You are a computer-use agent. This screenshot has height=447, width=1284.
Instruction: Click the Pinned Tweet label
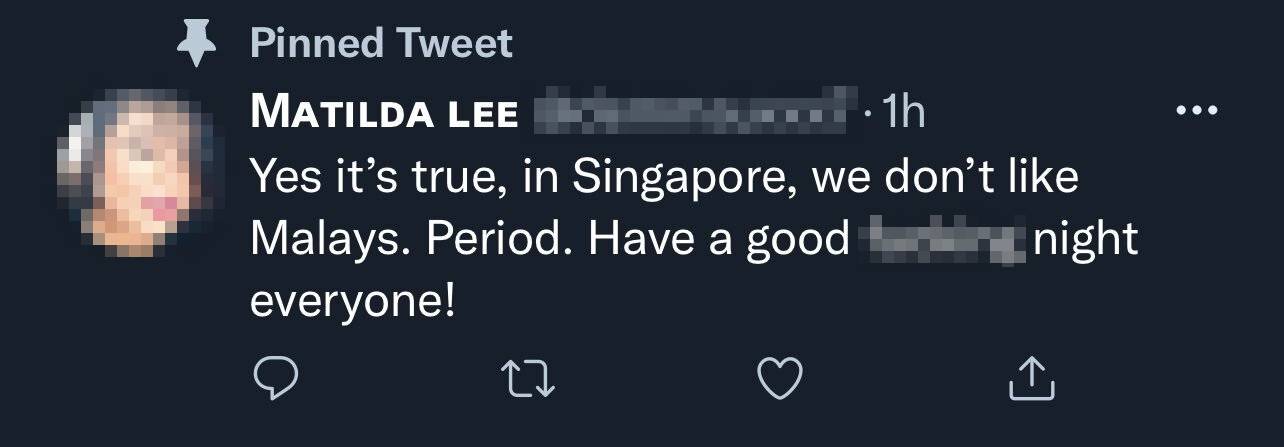pyautogui.click(x=381, y=43)
